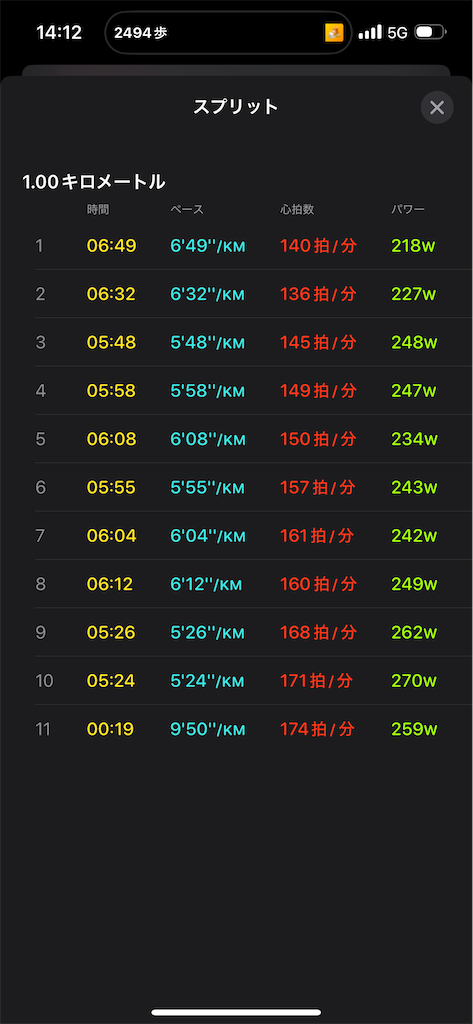The width and height of the screenshot is (473, 1024).
Task: Select split 1 time 06:49
Action: (111, 246)
